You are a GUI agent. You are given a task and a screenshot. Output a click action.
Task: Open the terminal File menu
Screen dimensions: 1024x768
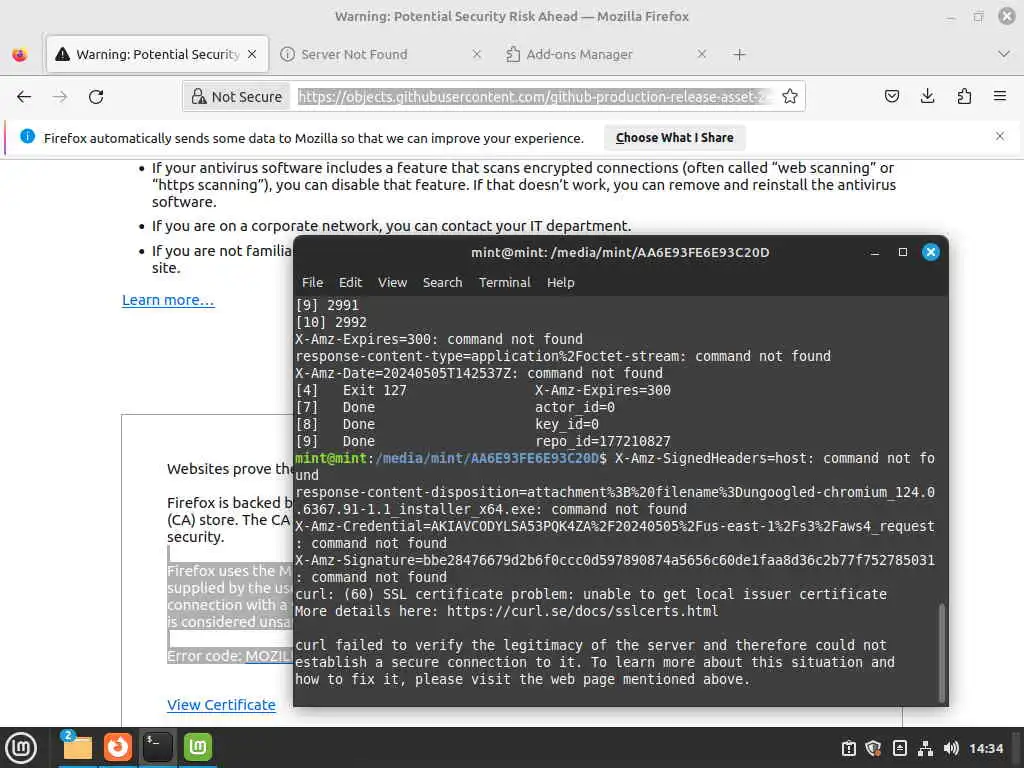coord(312,282)
